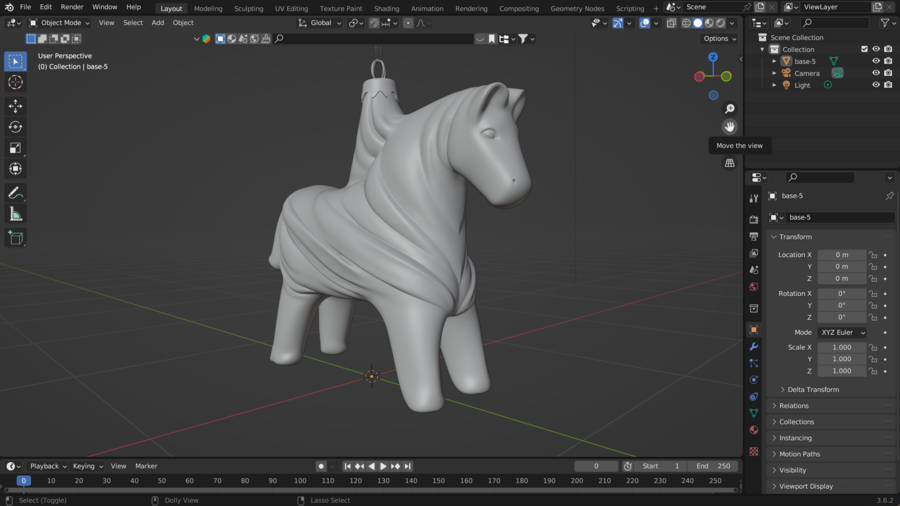
Task: Open the Render menu
Action: (72, 7)
